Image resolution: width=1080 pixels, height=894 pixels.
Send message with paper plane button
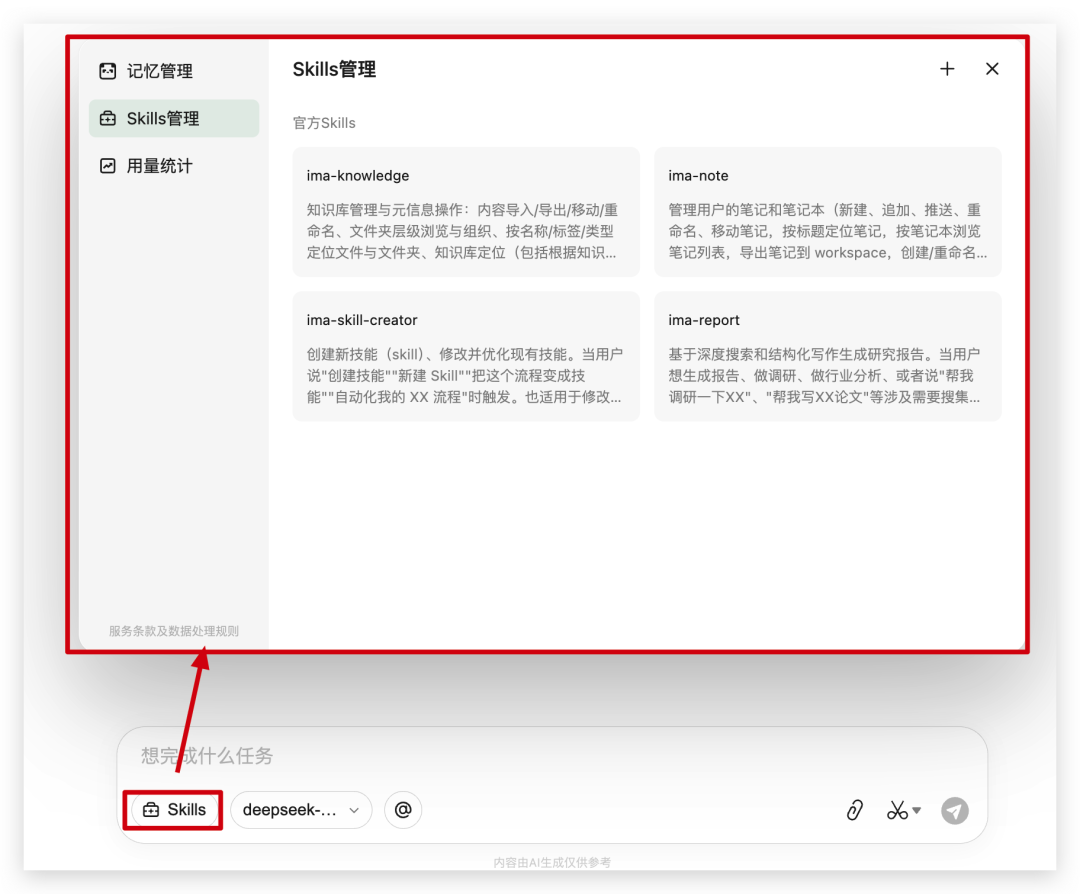[x=955, y=811]
